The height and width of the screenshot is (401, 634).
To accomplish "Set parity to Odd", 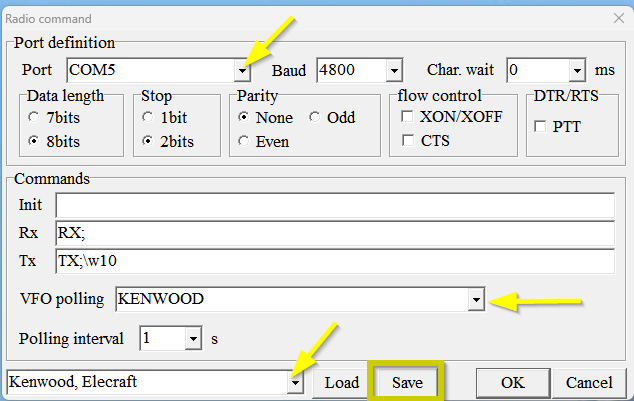I will pyautogui.click(x=315, y=117).
